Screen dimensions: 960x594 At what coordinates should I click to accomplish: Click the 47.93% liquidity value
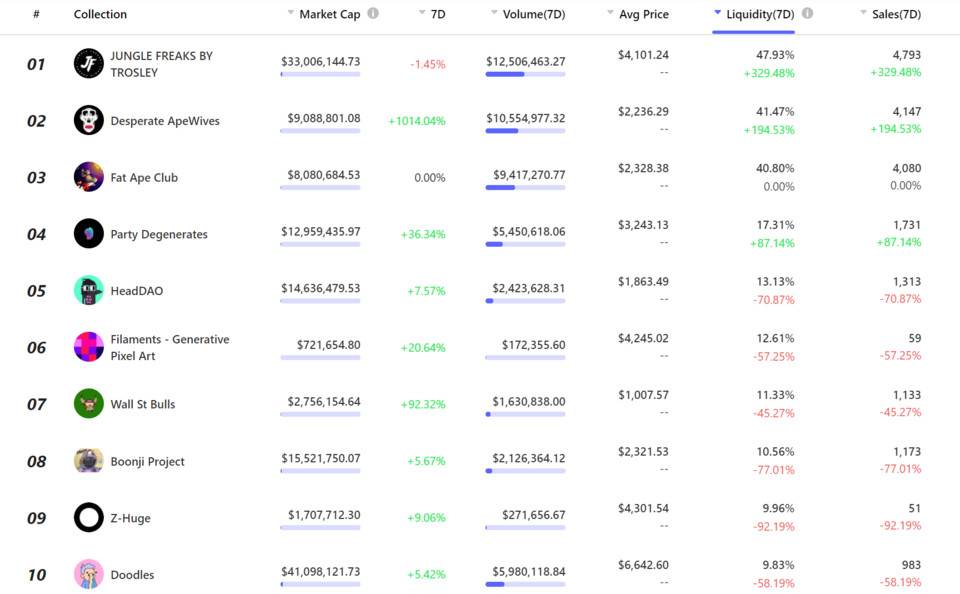775,55
